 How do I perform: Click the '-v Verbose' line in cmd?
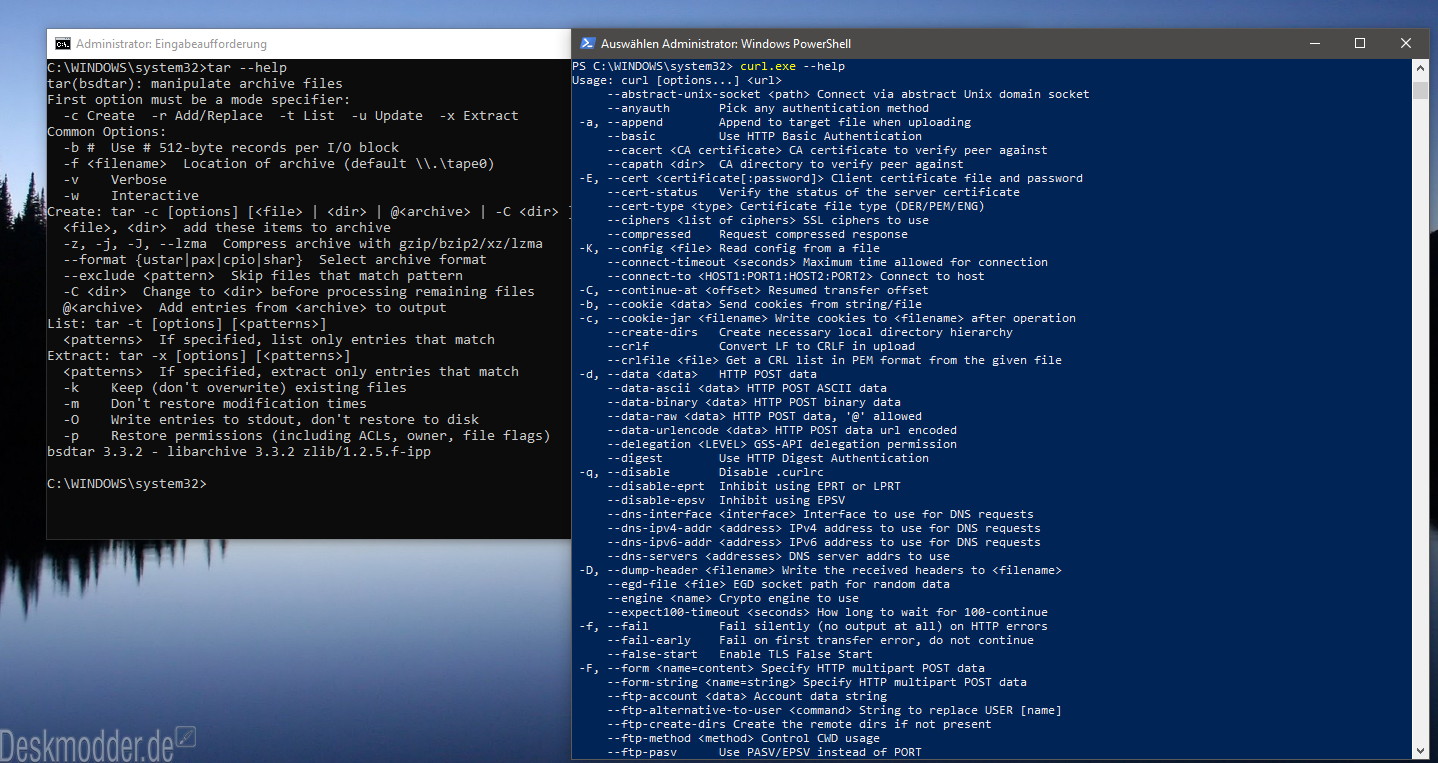[x=115, y=179]
